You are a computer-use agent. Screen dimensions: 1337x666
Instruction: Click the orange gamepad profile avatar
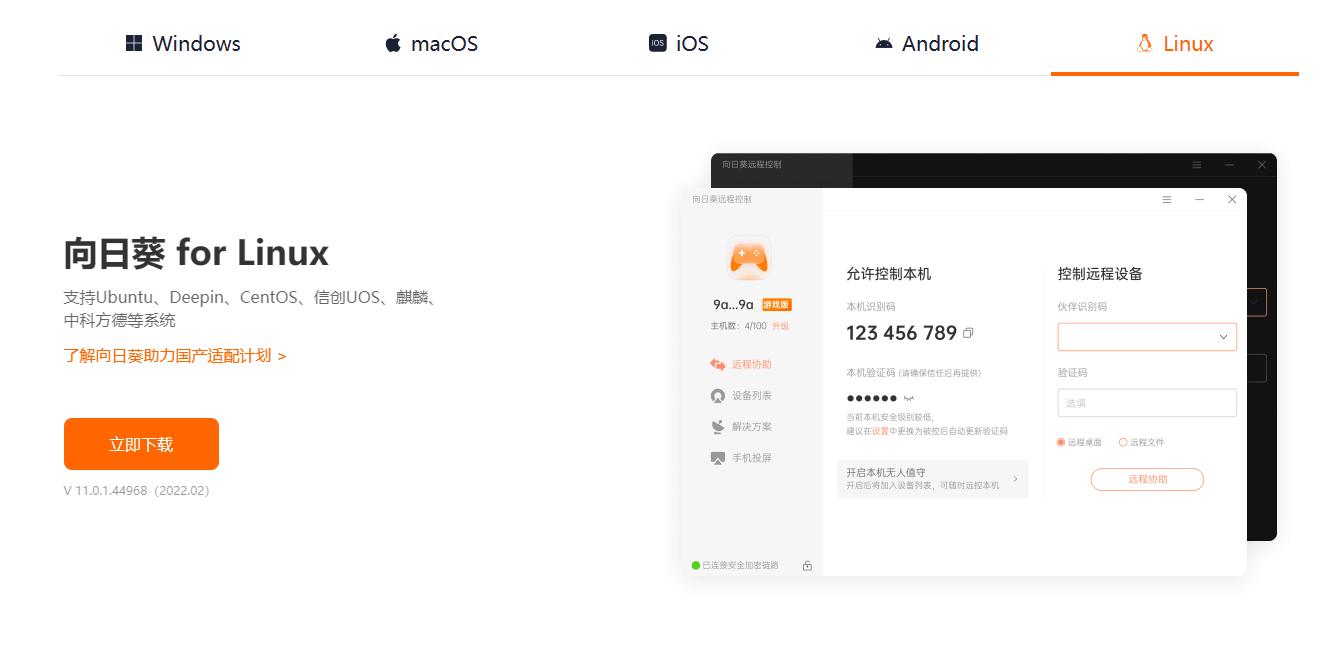point(749,257)
